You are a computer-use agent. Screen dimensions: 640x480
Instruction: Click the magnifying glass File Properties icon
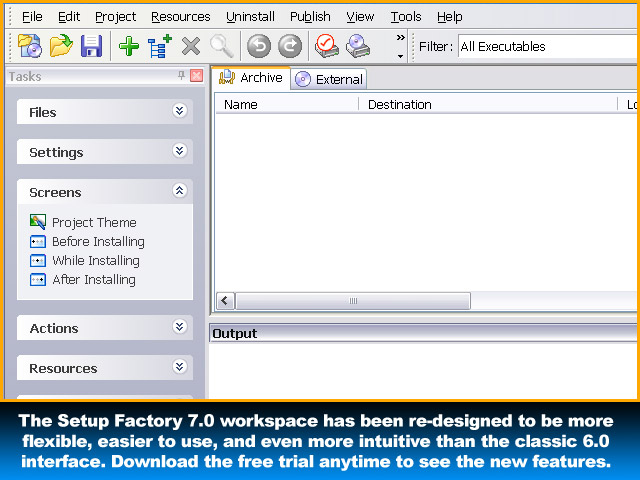[x=222, y=46]
